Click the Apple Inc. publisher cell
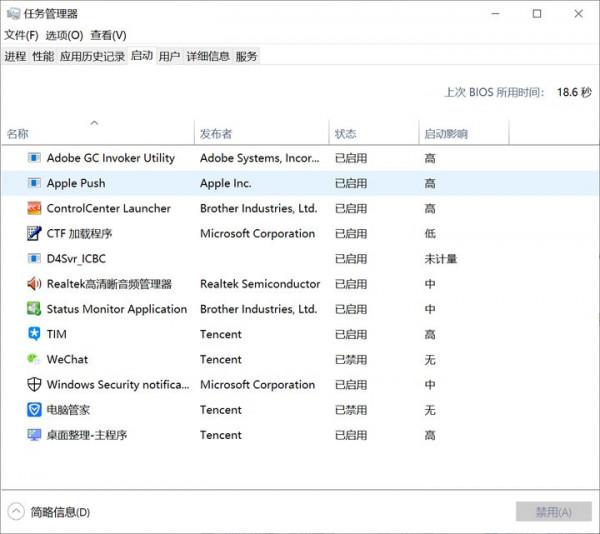This screenshot has width=600, height=534. [x=226, y=183]
